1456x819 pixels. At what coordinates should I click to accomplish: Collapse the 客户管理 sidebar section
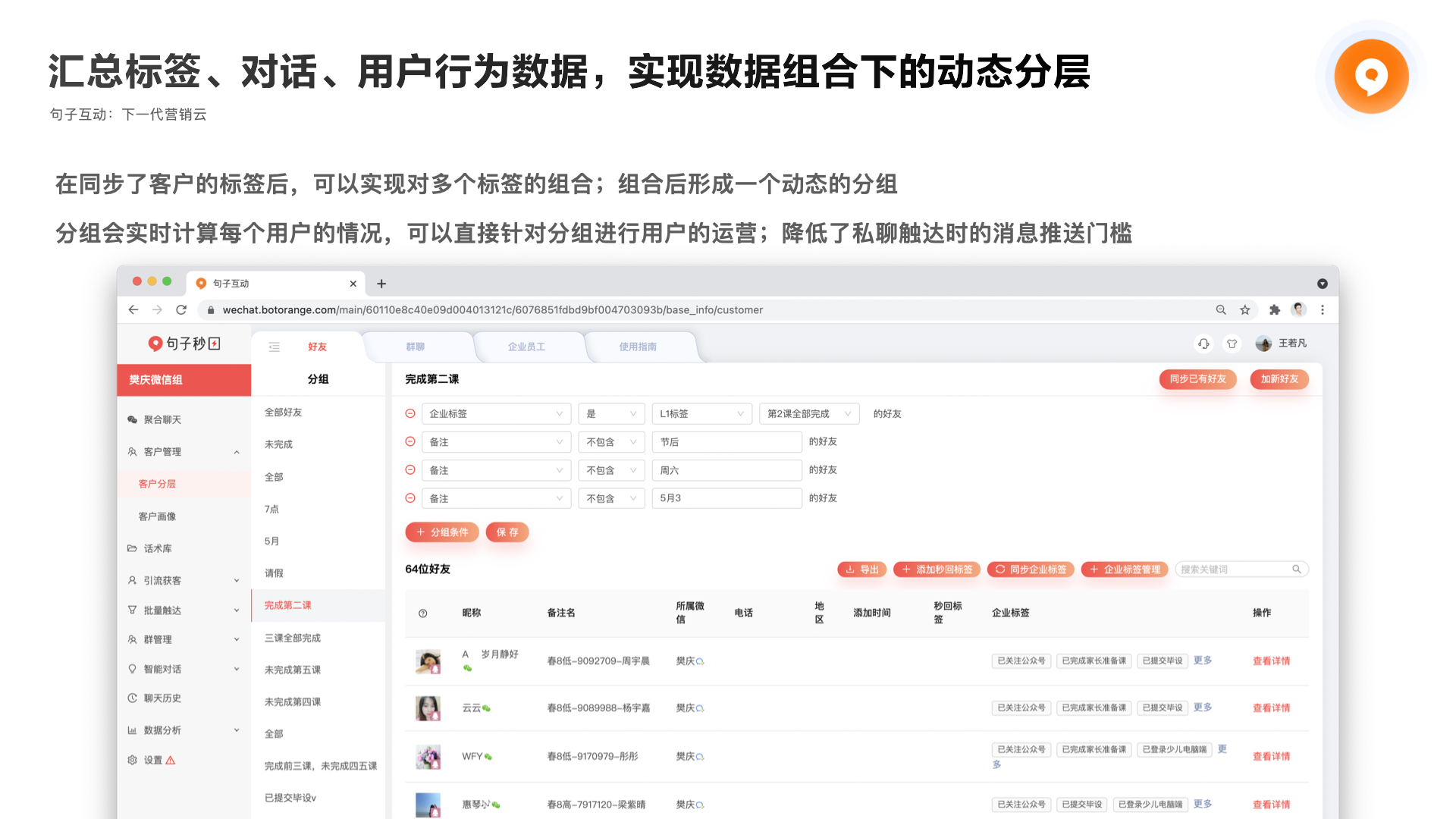[237, 452]
